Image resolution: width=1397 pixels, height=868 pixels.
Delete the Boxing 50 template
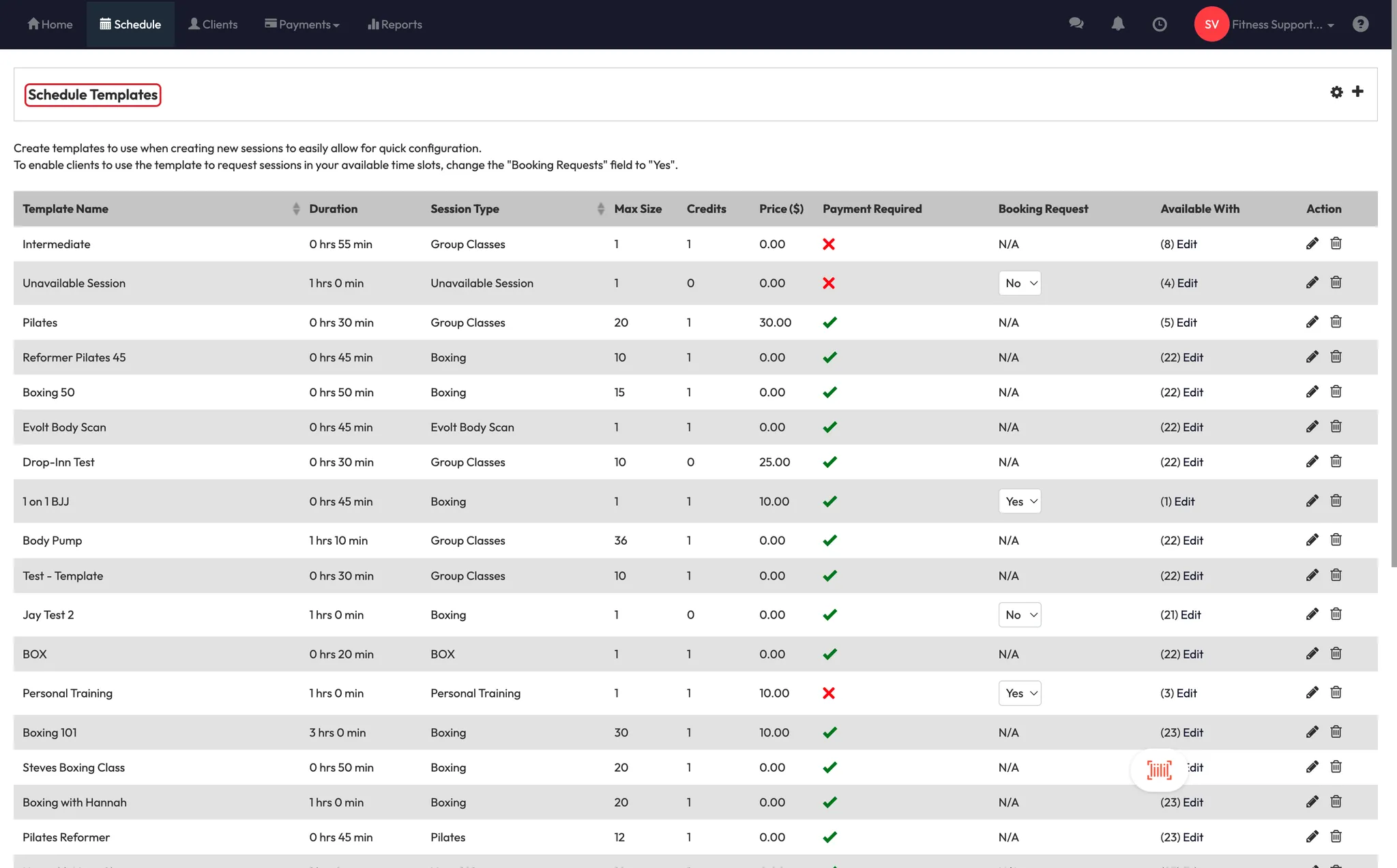pos(1336,391)
